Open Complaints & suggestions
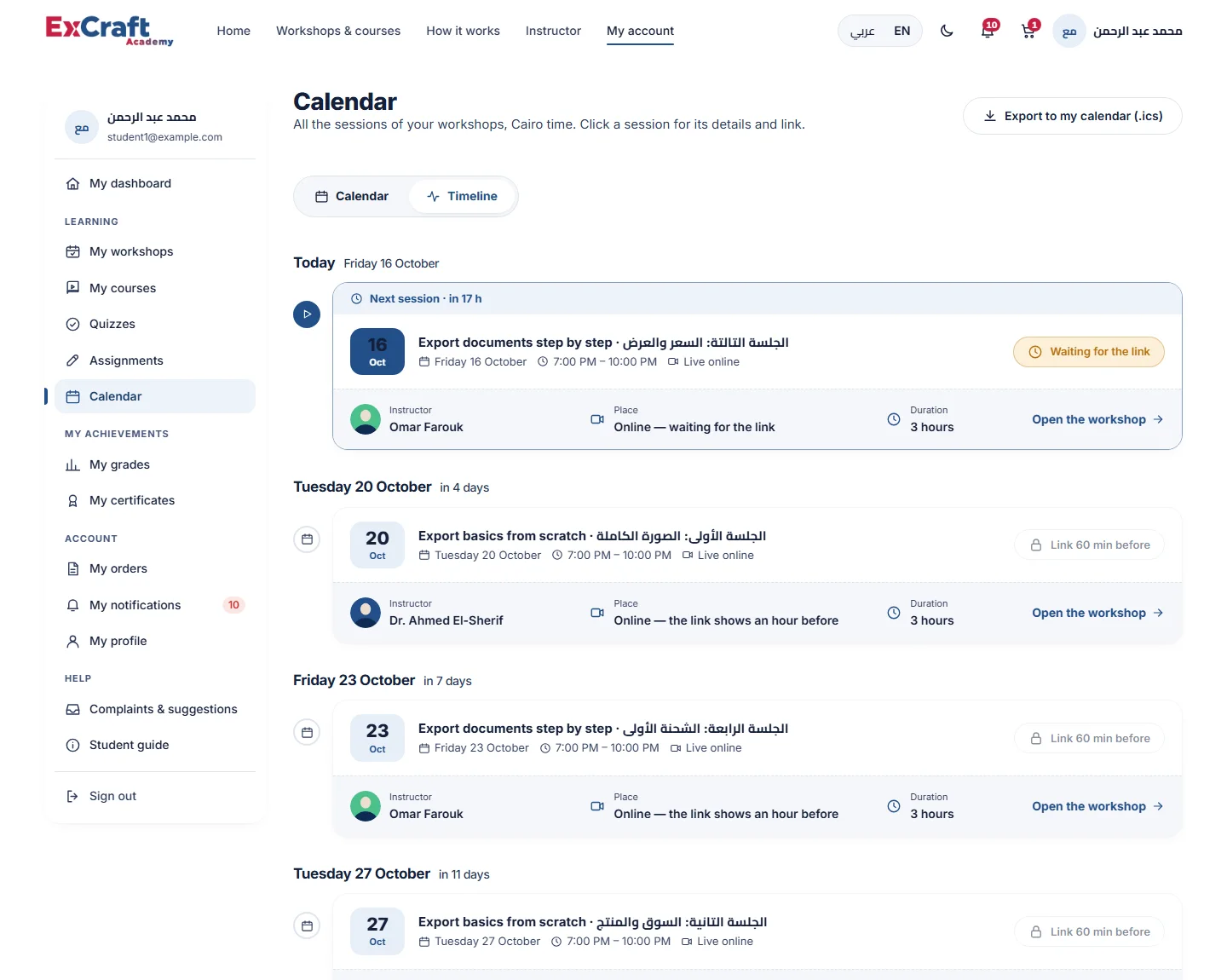 (155, 709)
